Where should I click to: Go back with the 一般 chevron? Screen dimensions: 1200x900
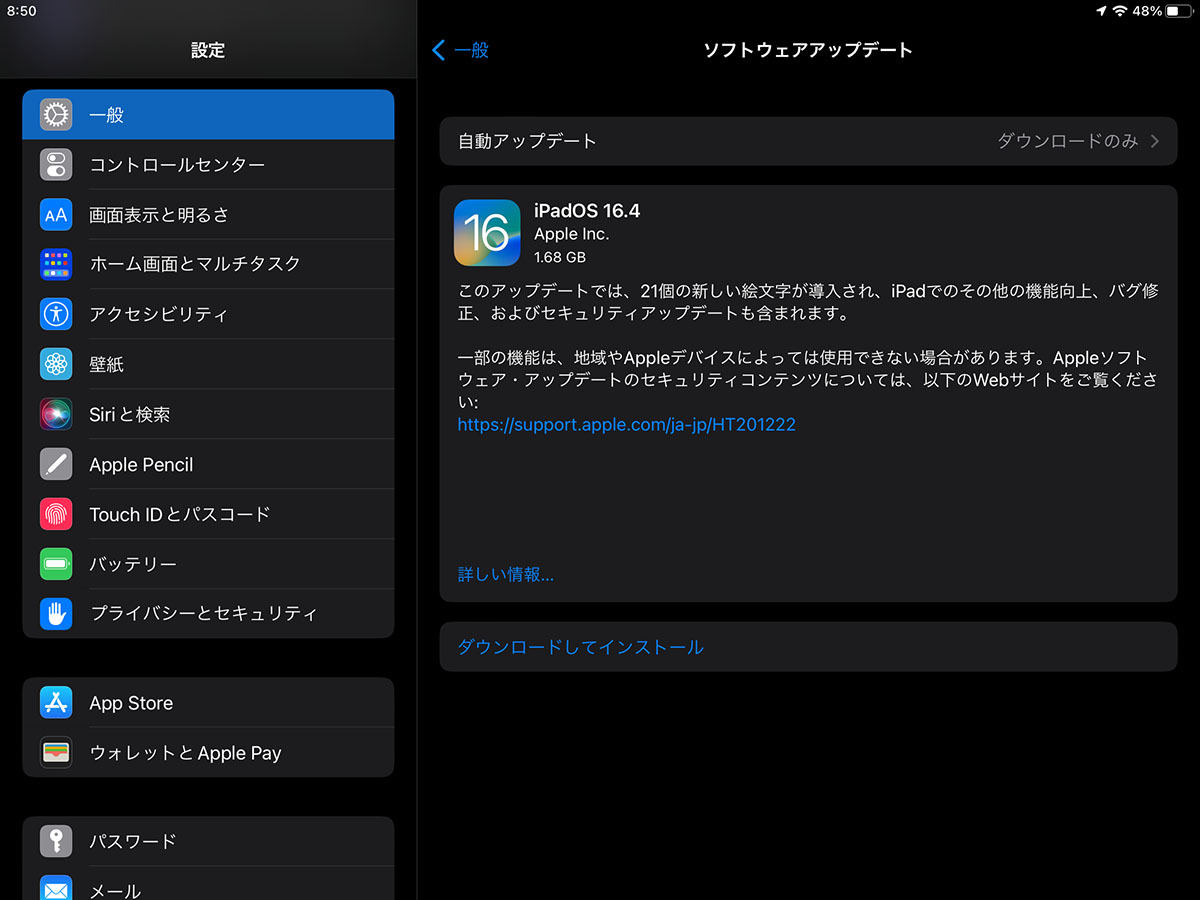(460, 50)
